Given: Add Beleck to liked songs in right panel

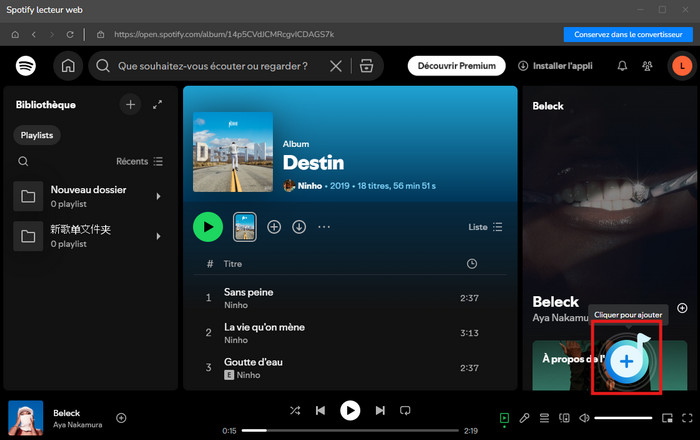Looking at the screenshot, I should click(682, 308).
